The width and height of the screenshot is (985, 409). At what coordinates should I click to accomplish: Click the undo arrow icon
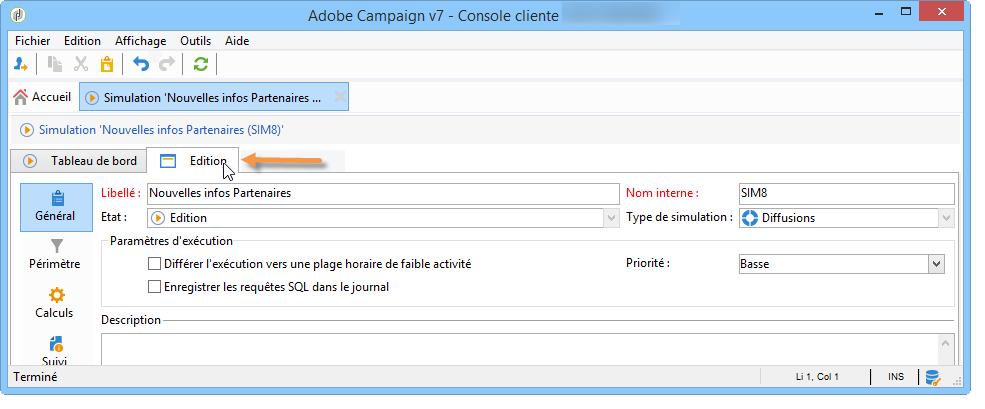coord(141,64)
